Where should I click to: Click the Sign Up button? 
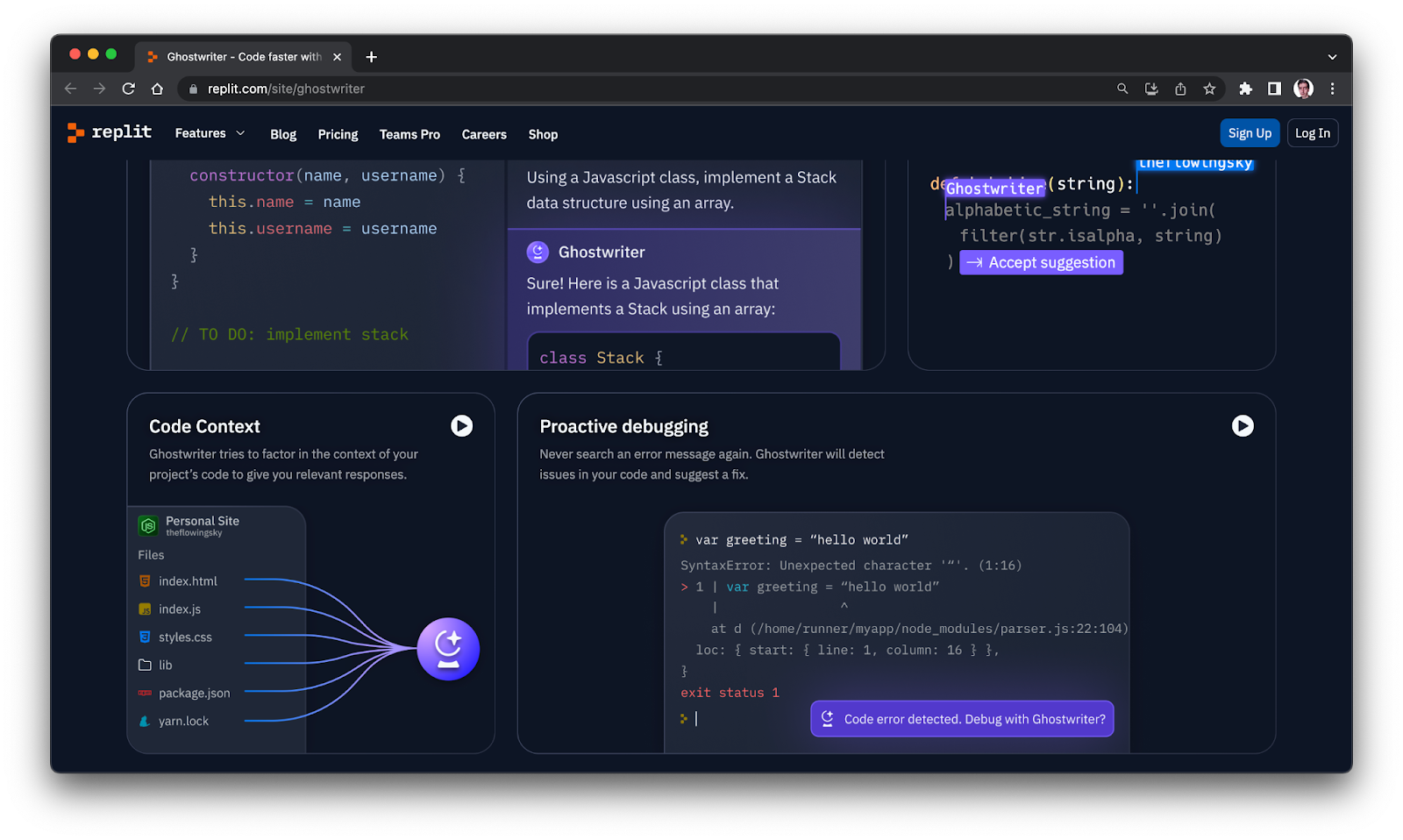(1250, 133)
